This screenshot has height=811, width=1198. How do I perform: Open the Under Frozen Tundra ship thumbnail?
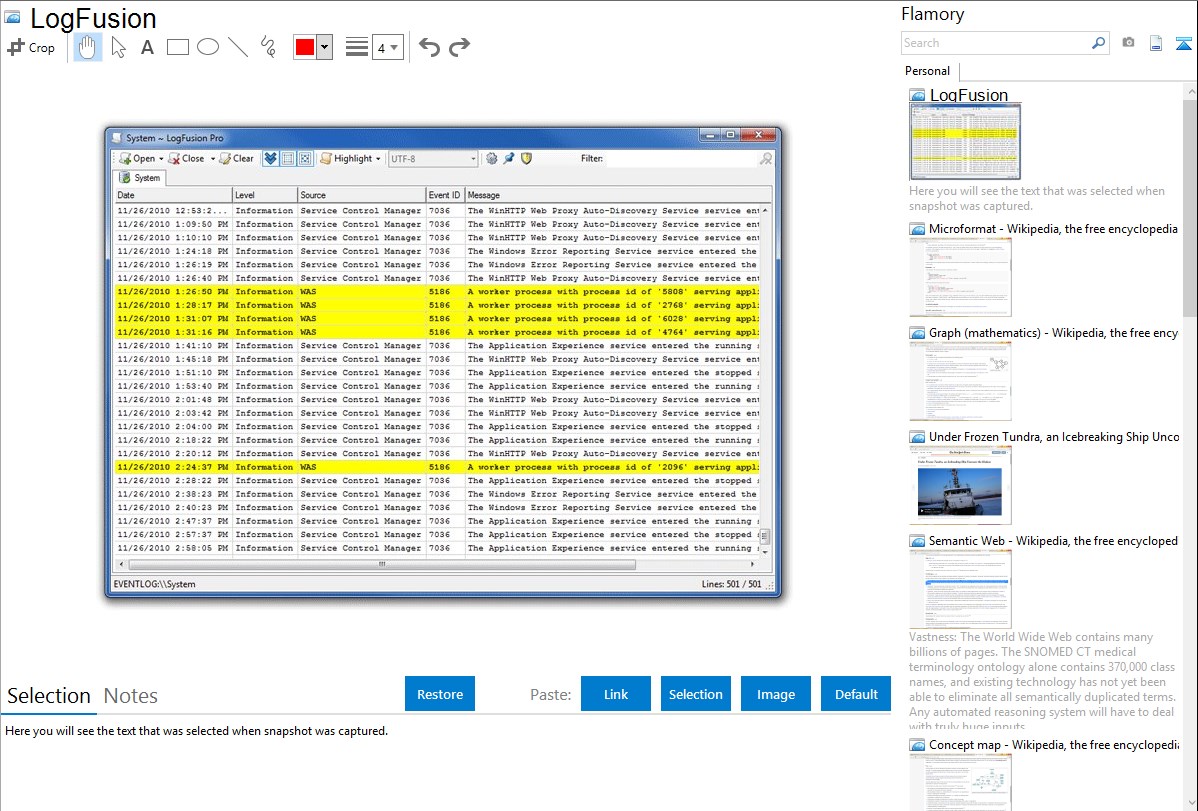coord(960,485)
